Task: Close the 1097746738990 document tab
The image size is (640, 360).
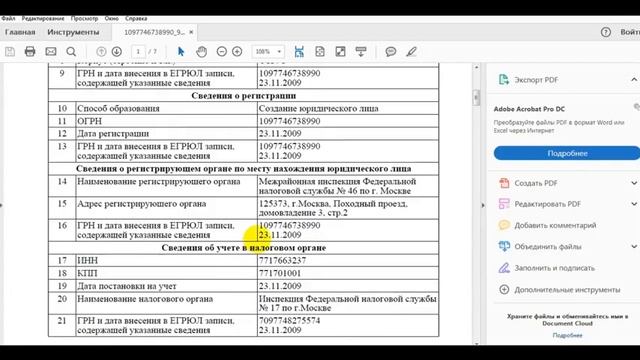Action: pos(191,32)
